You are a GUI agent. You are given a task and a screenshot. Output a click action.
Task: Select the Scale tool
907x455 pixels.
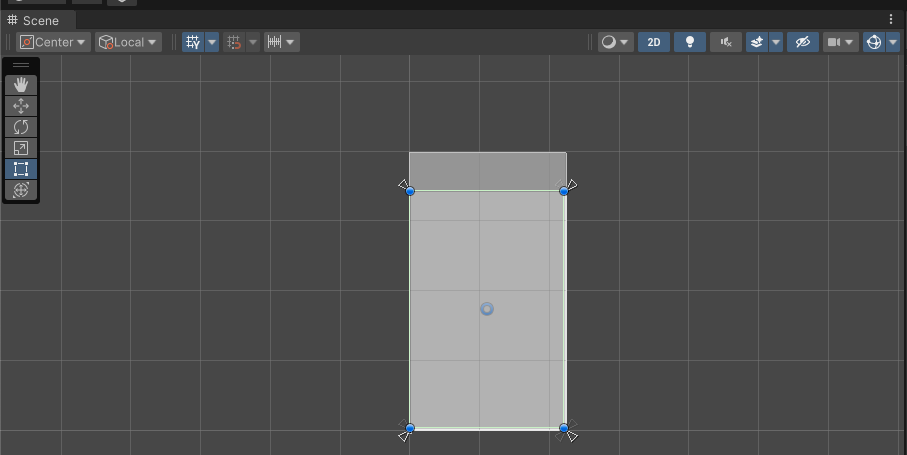[x=21, y=148]
